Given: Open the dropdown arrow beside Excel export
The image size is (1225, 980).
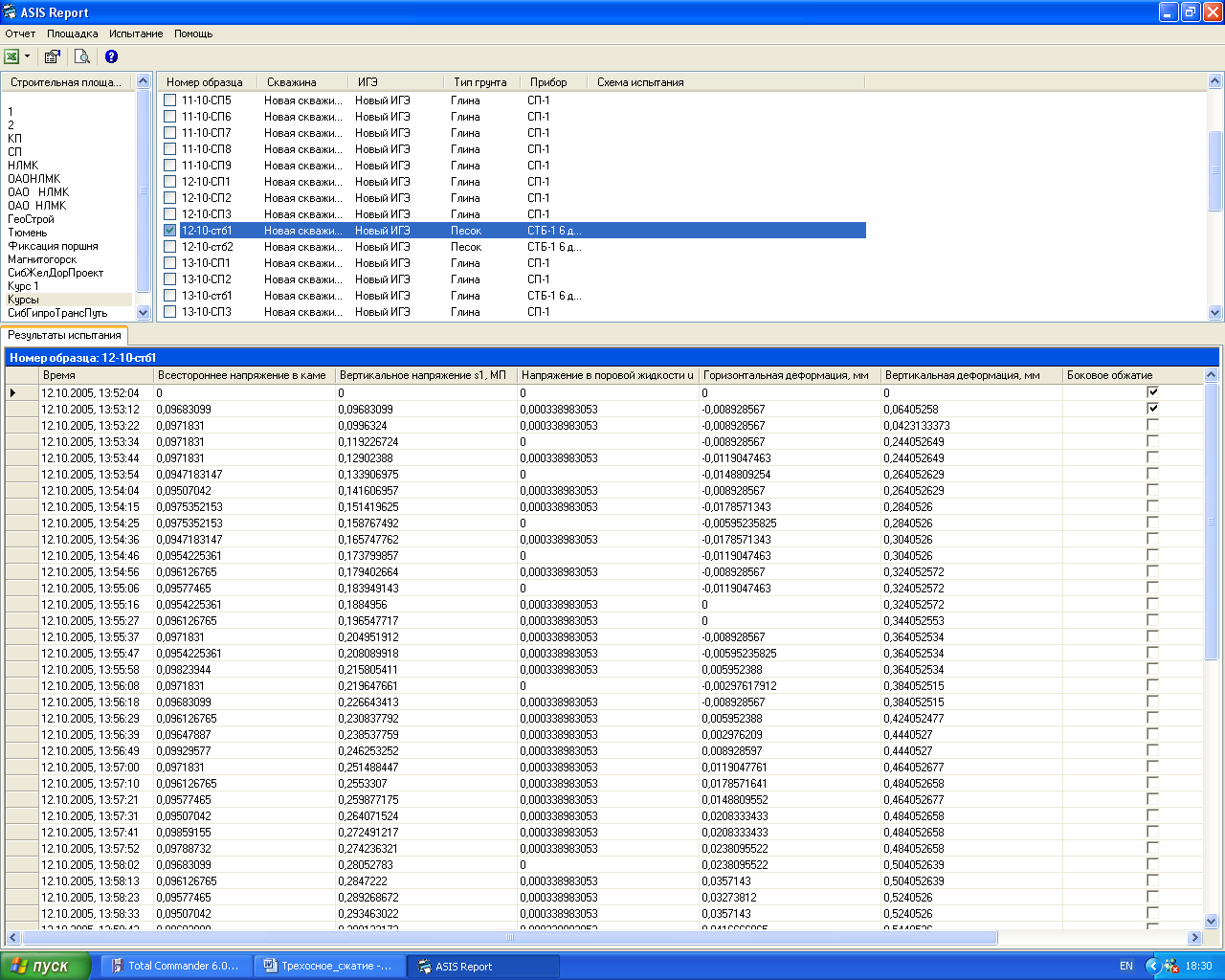Looking at the screenshot, I should (x=27, y=56).
